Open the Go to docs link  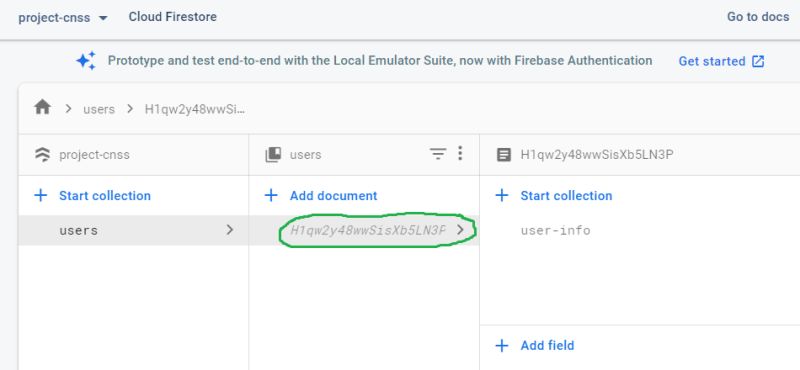[x=758, y=17]
